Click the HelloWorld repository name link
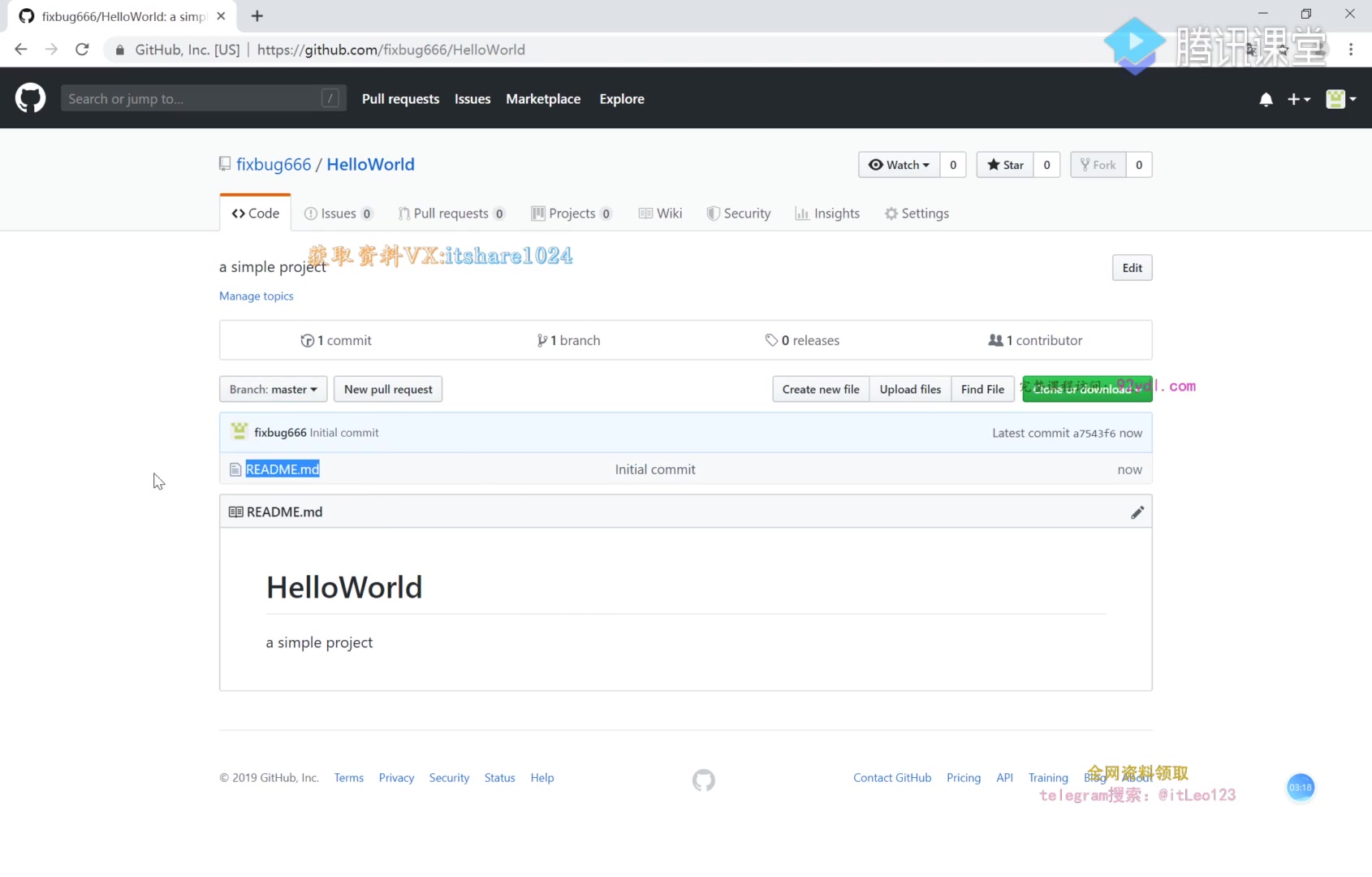Image resolution: width=1372 pixels, height=877 pixels. tap(370, 165)
